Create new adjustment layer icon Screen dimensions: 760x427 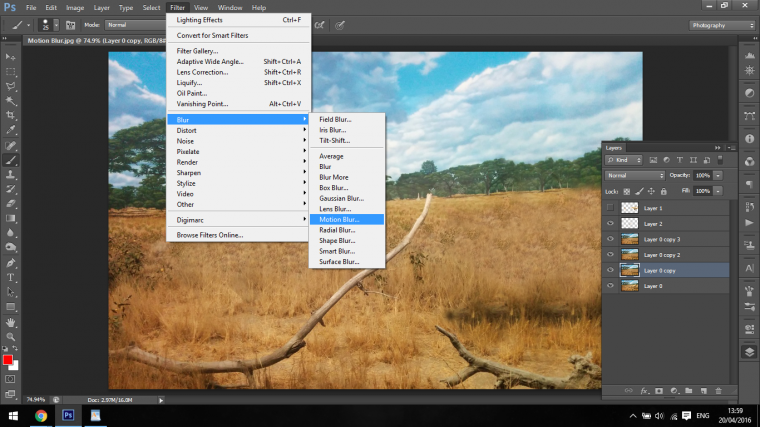point(674,391)
